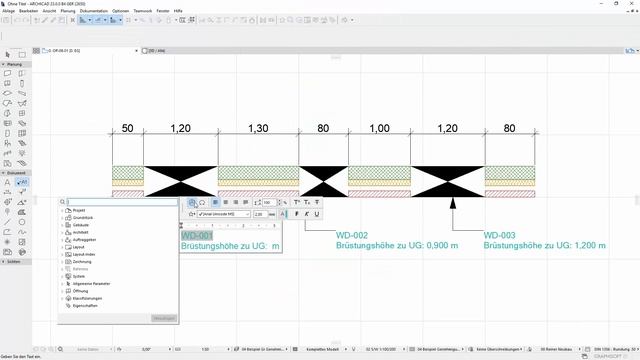Select the Line tool in Dokument section

click(x=7, y=222)
